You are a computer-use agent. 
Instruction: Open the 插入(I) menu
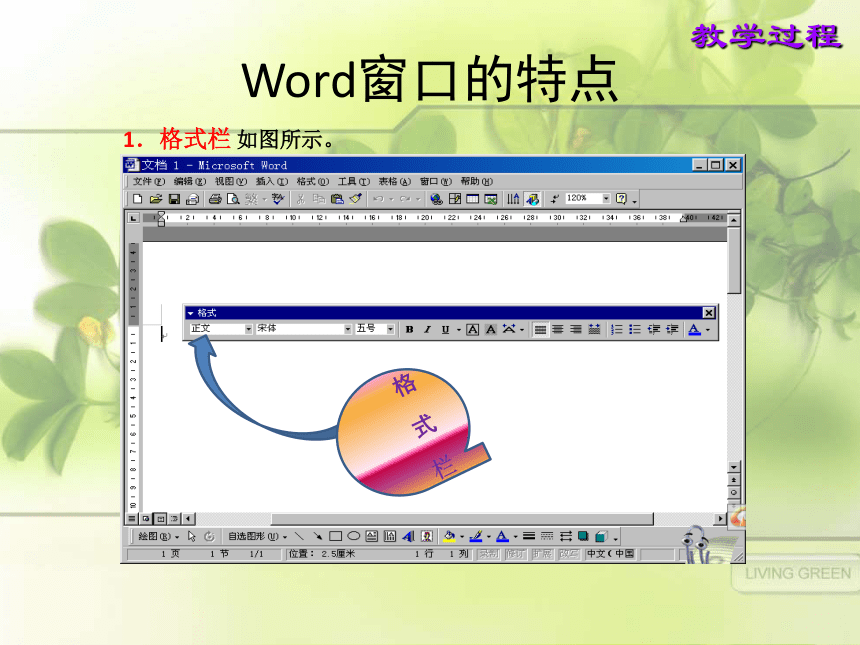click(x=271, y=181)
